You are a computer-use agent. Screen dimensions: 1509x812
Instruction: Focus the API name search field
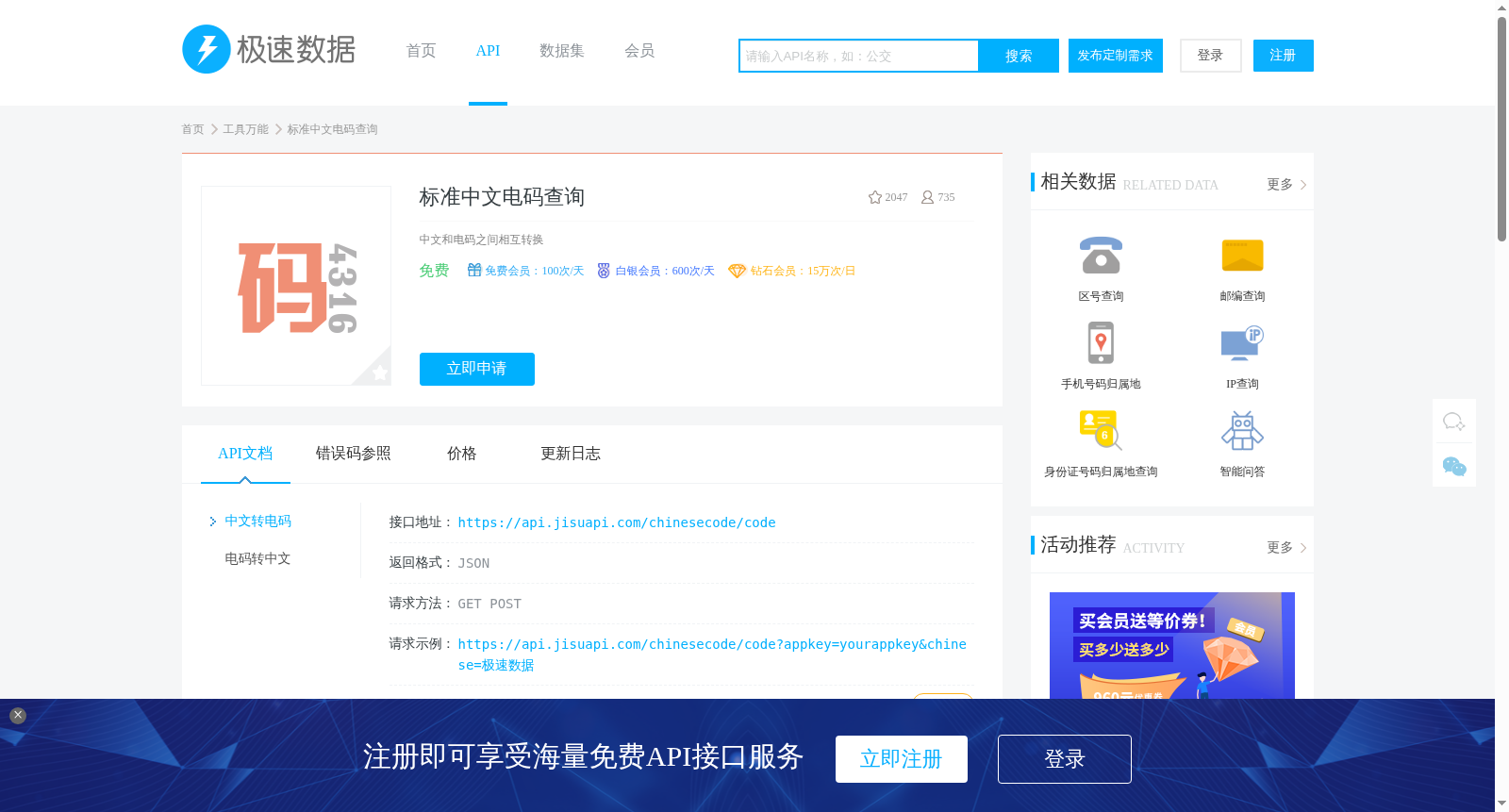[x=858, y=56]
